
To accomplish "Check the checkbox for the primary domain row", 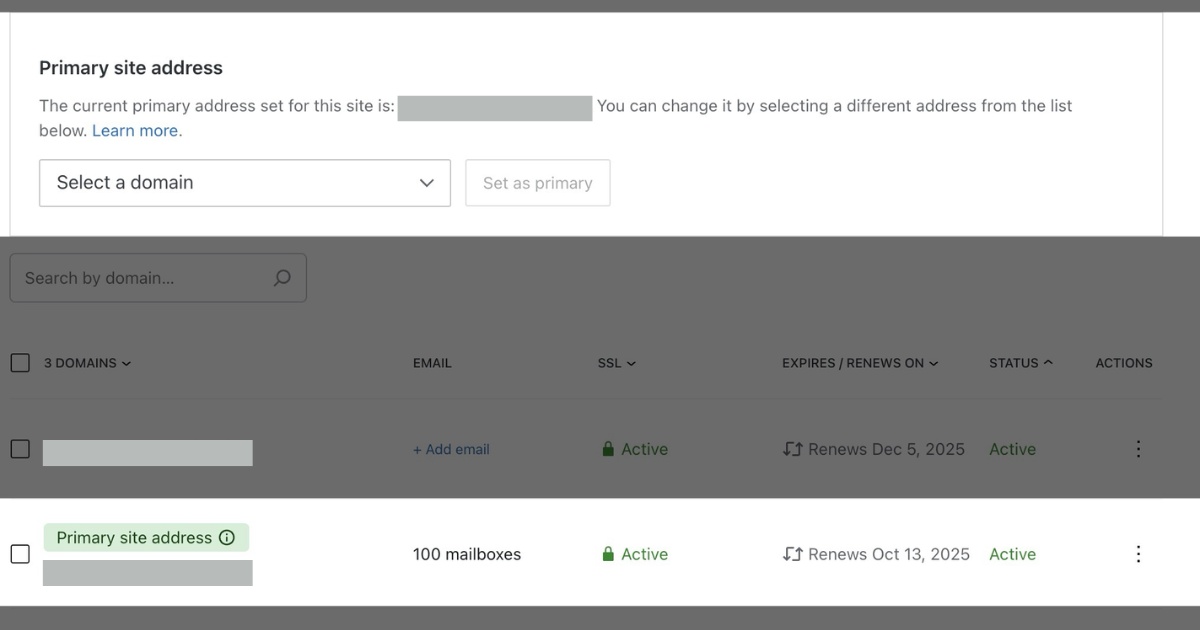I will [20, 554].
